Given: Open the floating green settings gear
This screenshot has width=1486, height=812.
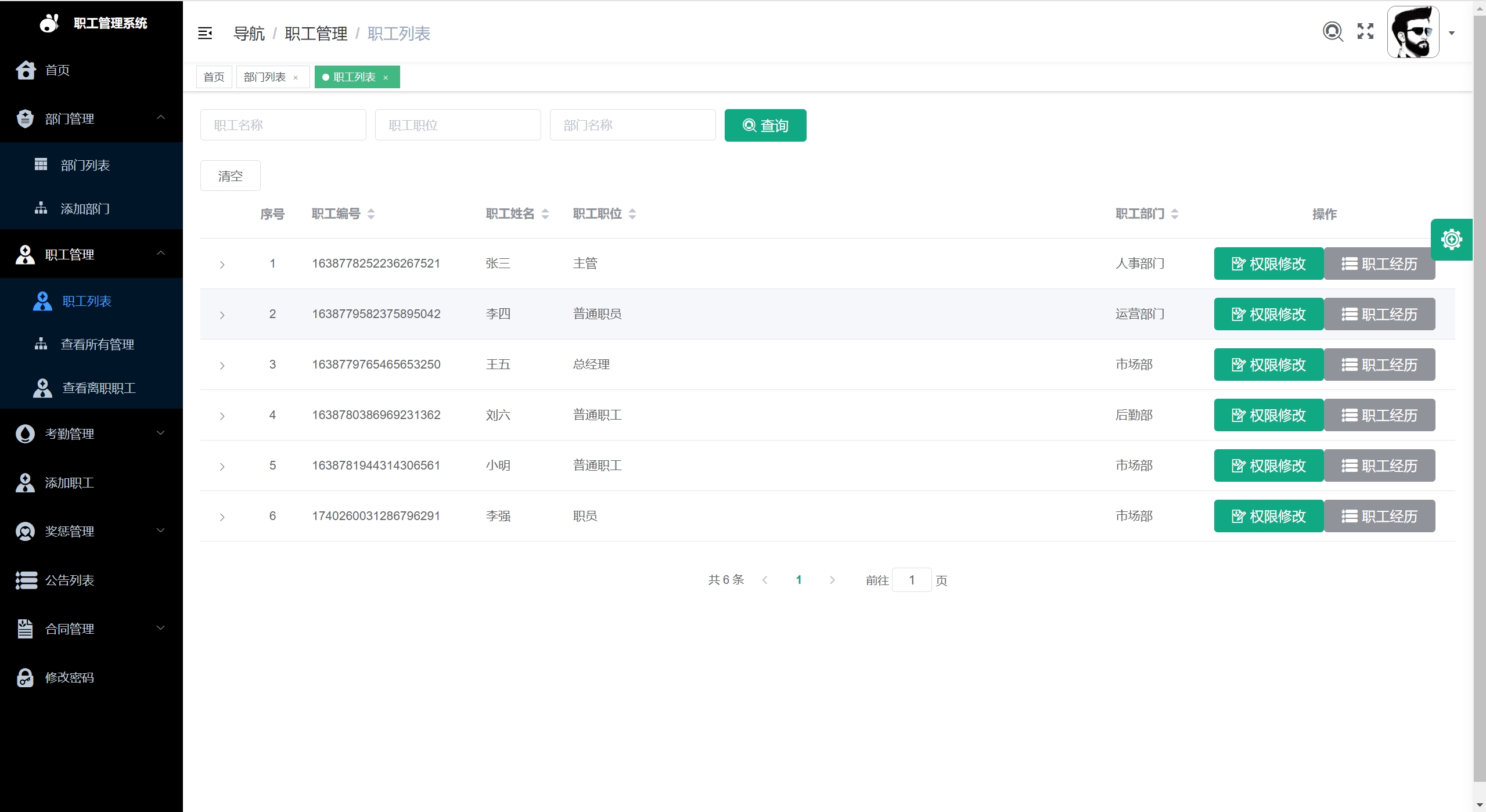Looking at the screenshot, I should click(x=1451, y=239).
